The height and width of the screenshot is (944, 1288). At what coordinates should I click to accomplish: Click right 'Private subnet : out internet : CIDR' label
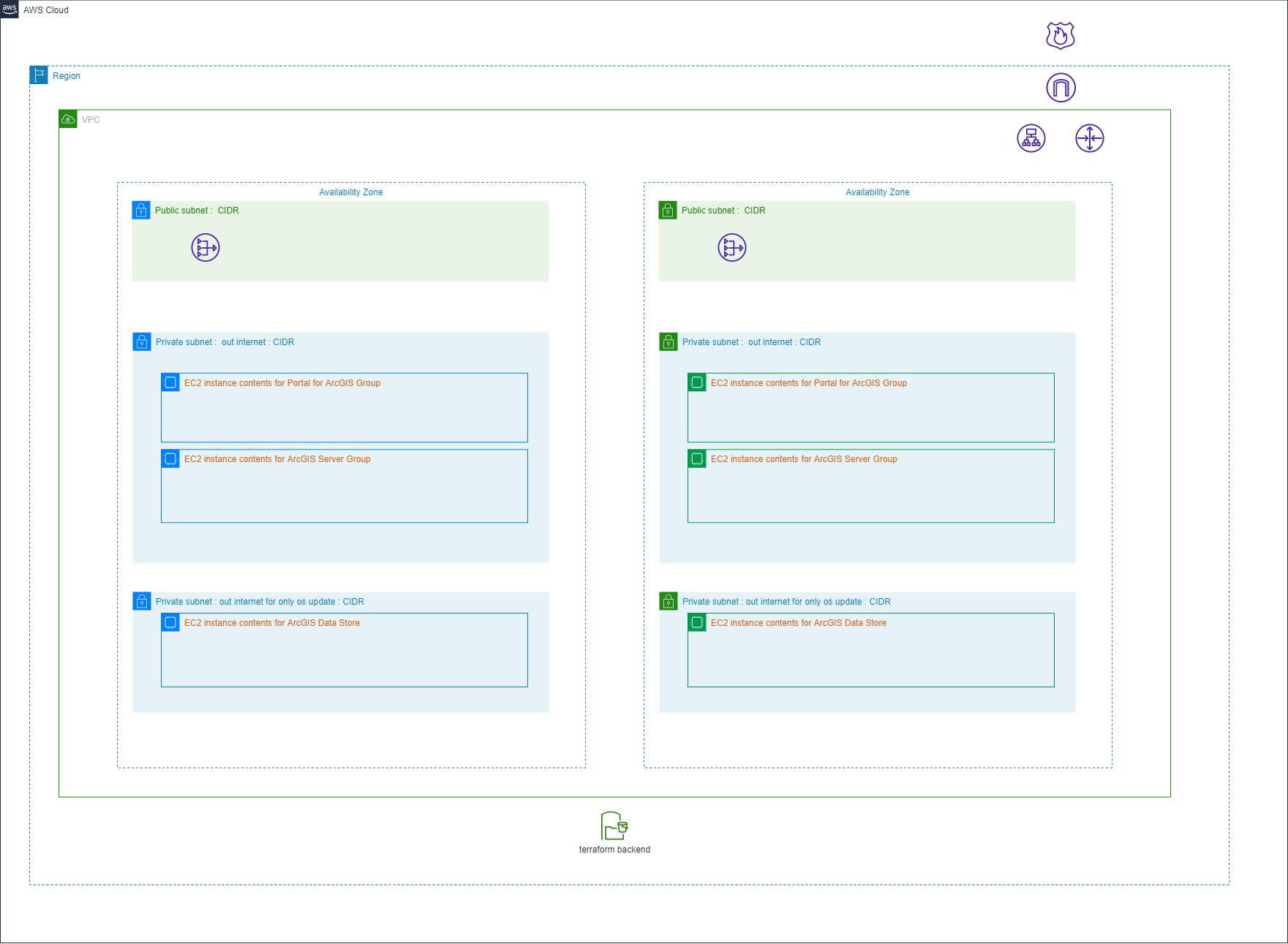point(752,342)
